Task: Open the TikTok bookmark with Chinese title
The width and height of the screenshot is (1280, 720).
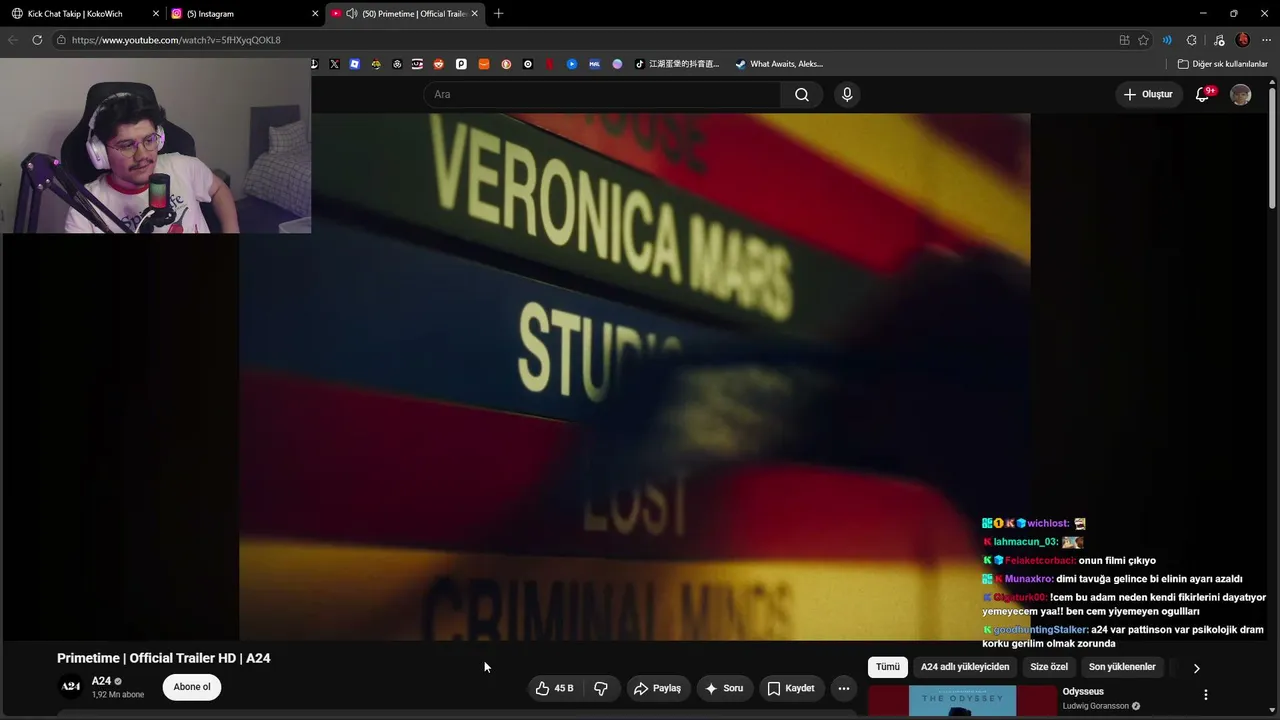Action: coord(677,64)
